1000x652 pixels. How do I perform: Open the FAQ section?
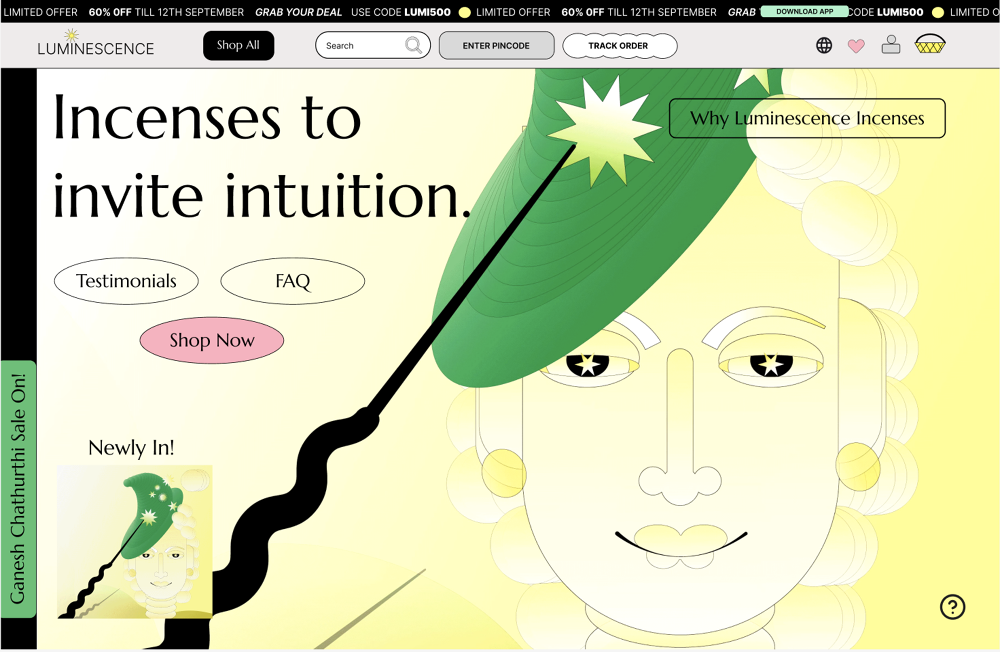[x=292, y=281]
